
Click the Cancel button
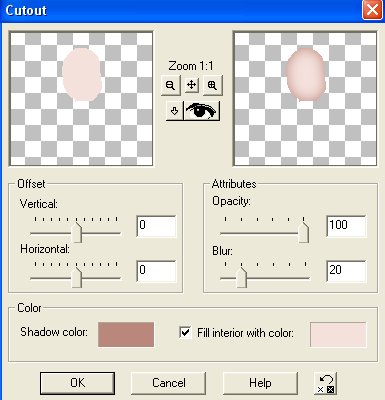(169, 383)
